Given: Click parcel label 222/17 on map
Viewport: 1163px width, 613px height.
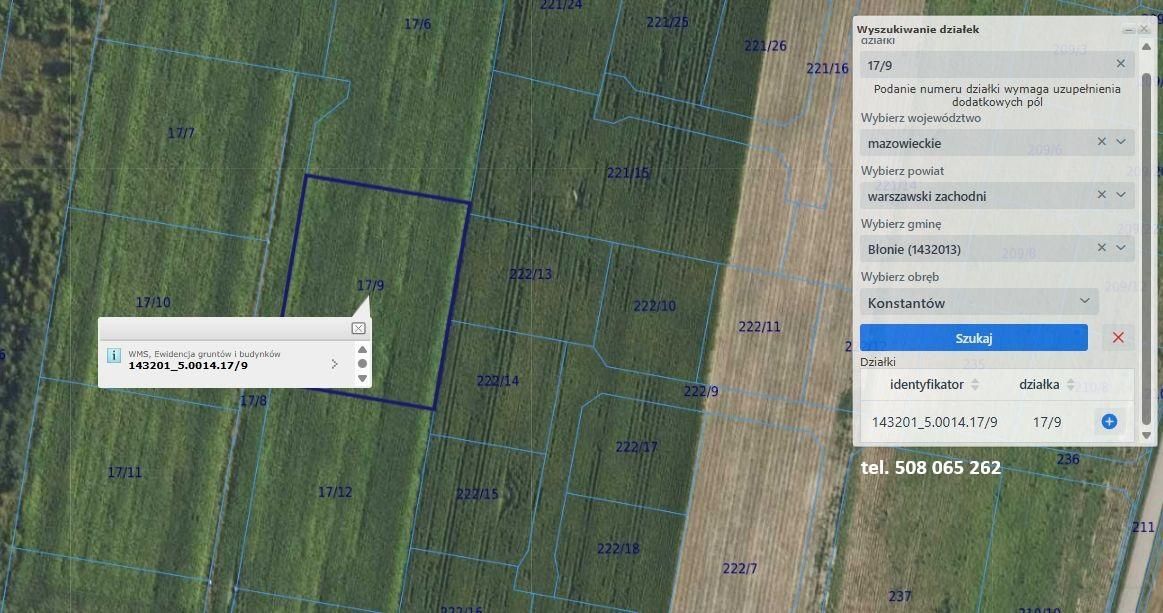Looking at the screenshot, I should [636, 447].
